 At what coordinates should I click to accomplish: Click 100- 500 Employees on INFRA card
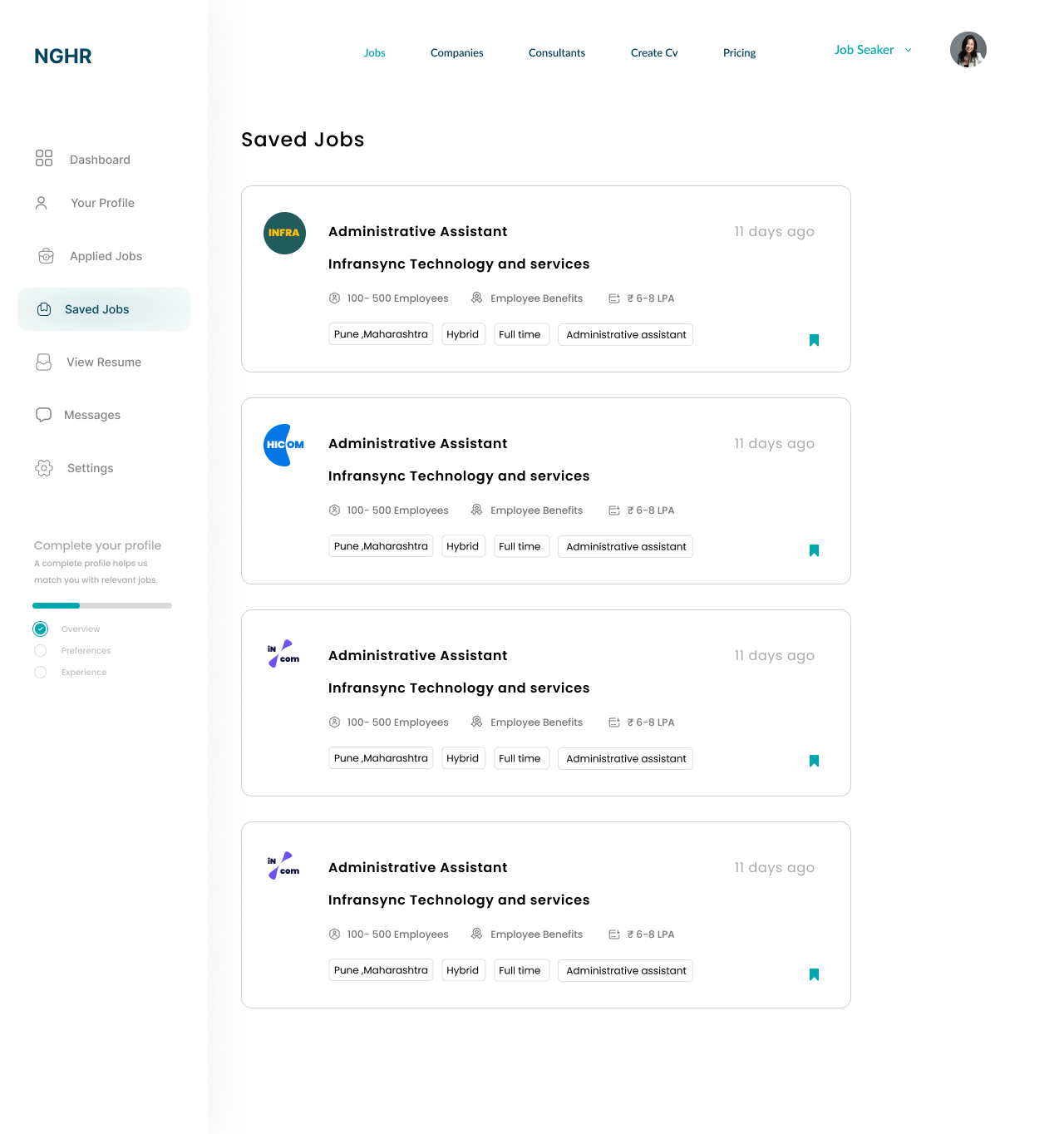398,298
